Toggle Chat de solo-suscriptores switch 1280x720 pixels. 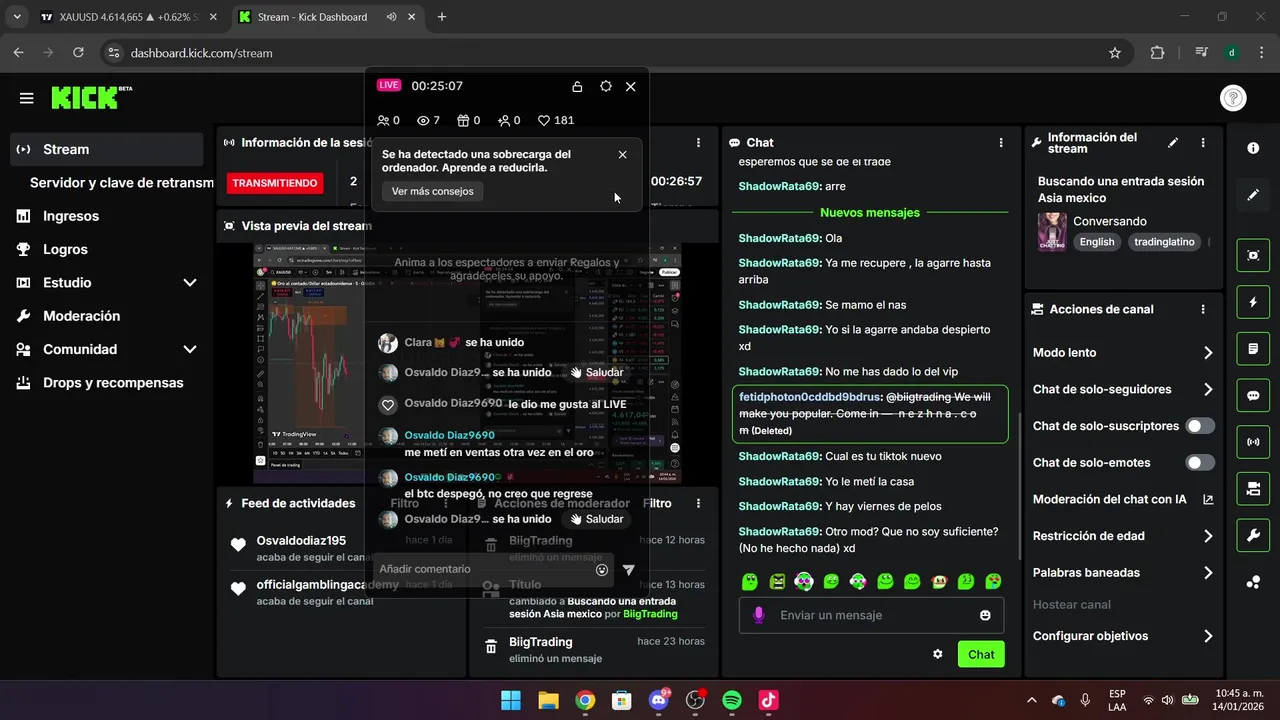[x=1200, y=426]
